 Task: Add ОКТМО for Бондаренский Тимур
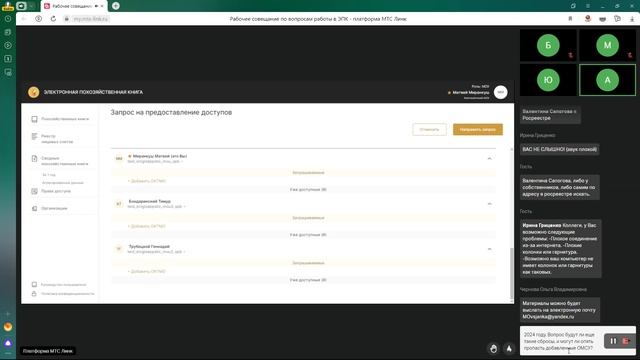pos(147,226)
